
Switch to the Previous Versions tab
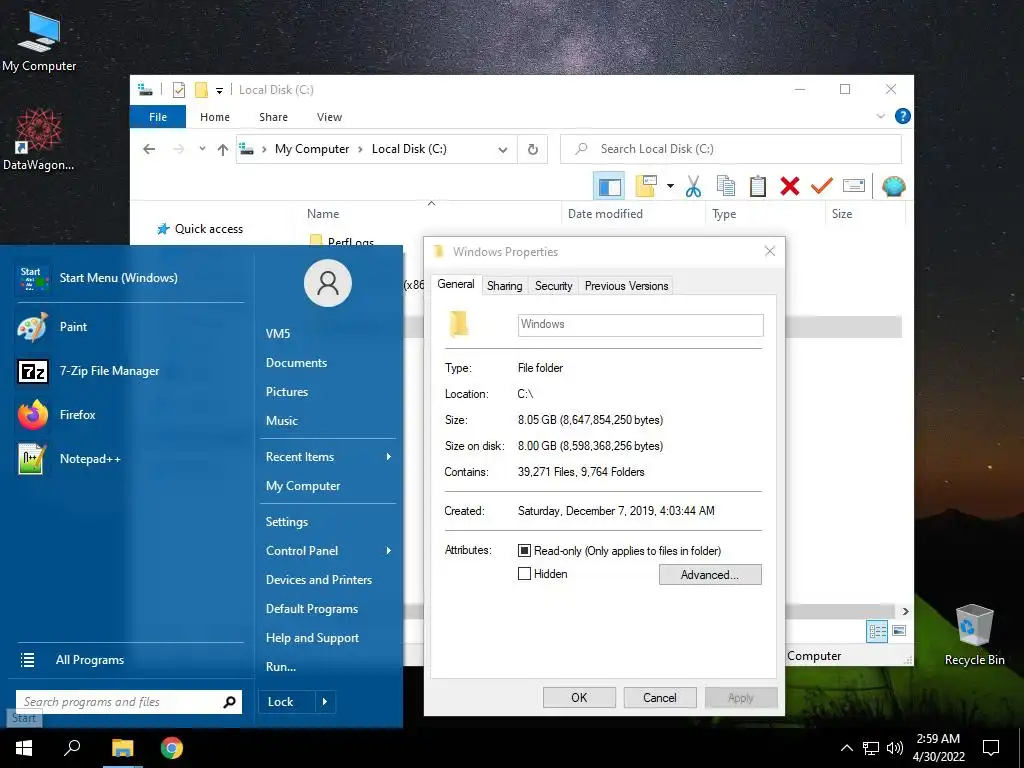coord(626,286)
